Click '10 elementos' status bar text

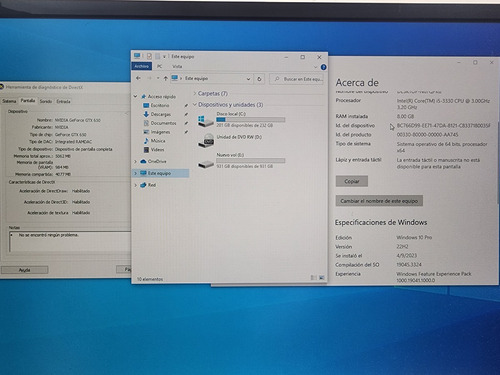(x=150, y=279)
